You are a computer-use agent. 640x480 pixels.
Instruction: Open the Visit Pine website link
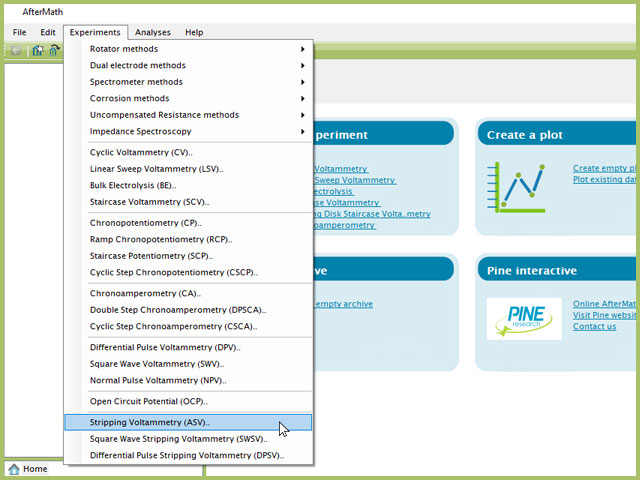coord(604,315)
